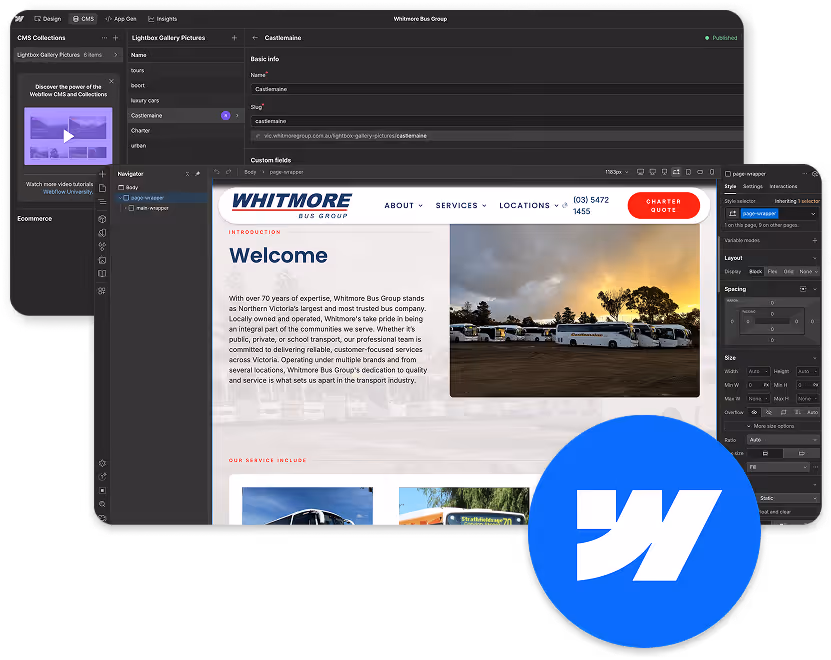Open the Search magnifier icon at the sidebar bottom
Screen dimensions: 831x660
coord(102,504)
